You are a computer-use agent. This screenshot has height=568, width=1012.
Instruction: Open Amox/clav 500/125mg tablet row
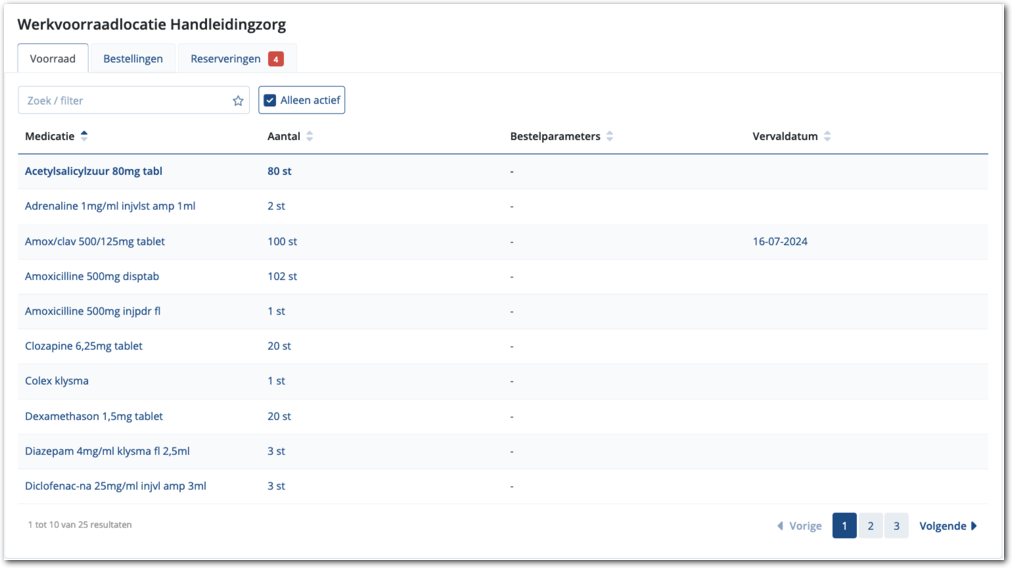[95, 241]
